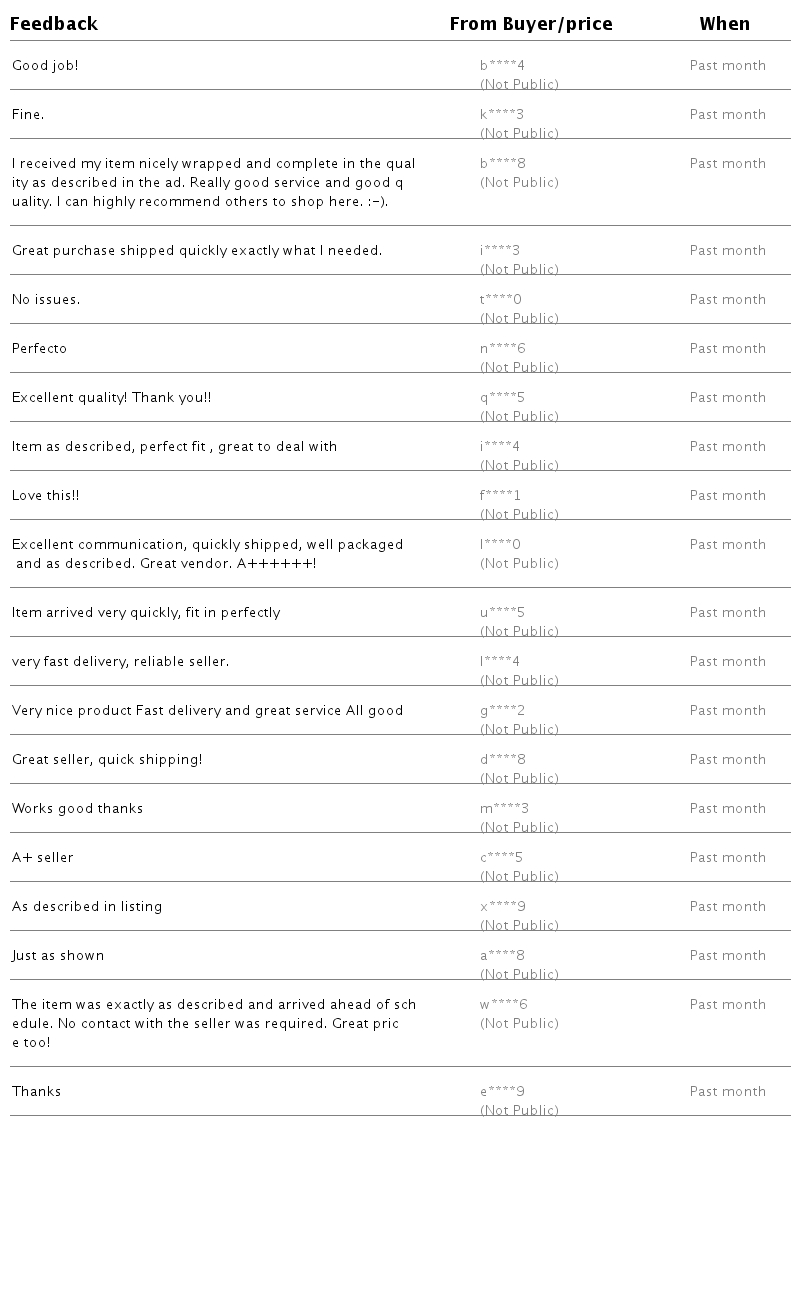Select the "Good job!" feedback comment
This screenshot has width=800, height=1312.
pos(45,66)
